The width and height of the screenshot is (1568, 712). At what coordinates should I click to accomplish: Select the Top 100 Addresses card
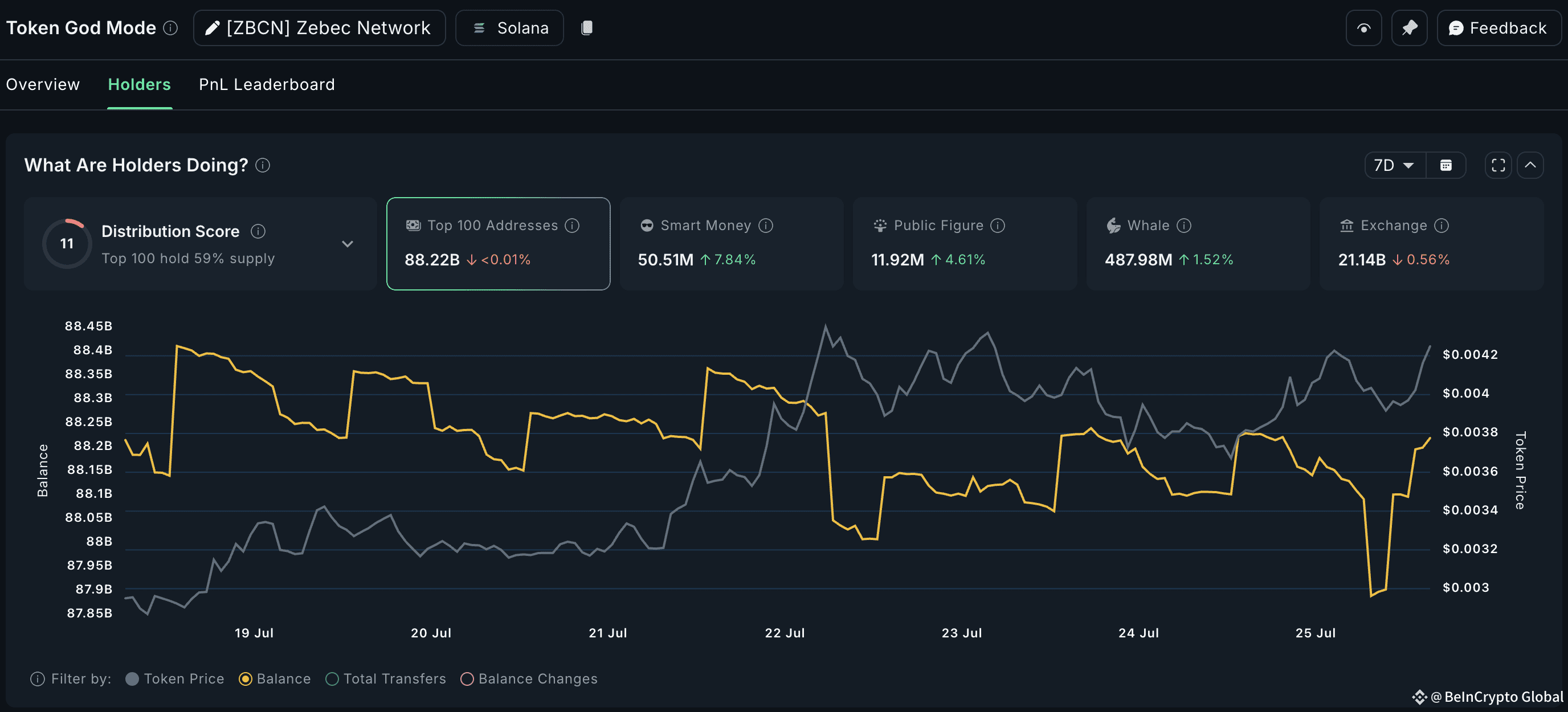(499, 243)
